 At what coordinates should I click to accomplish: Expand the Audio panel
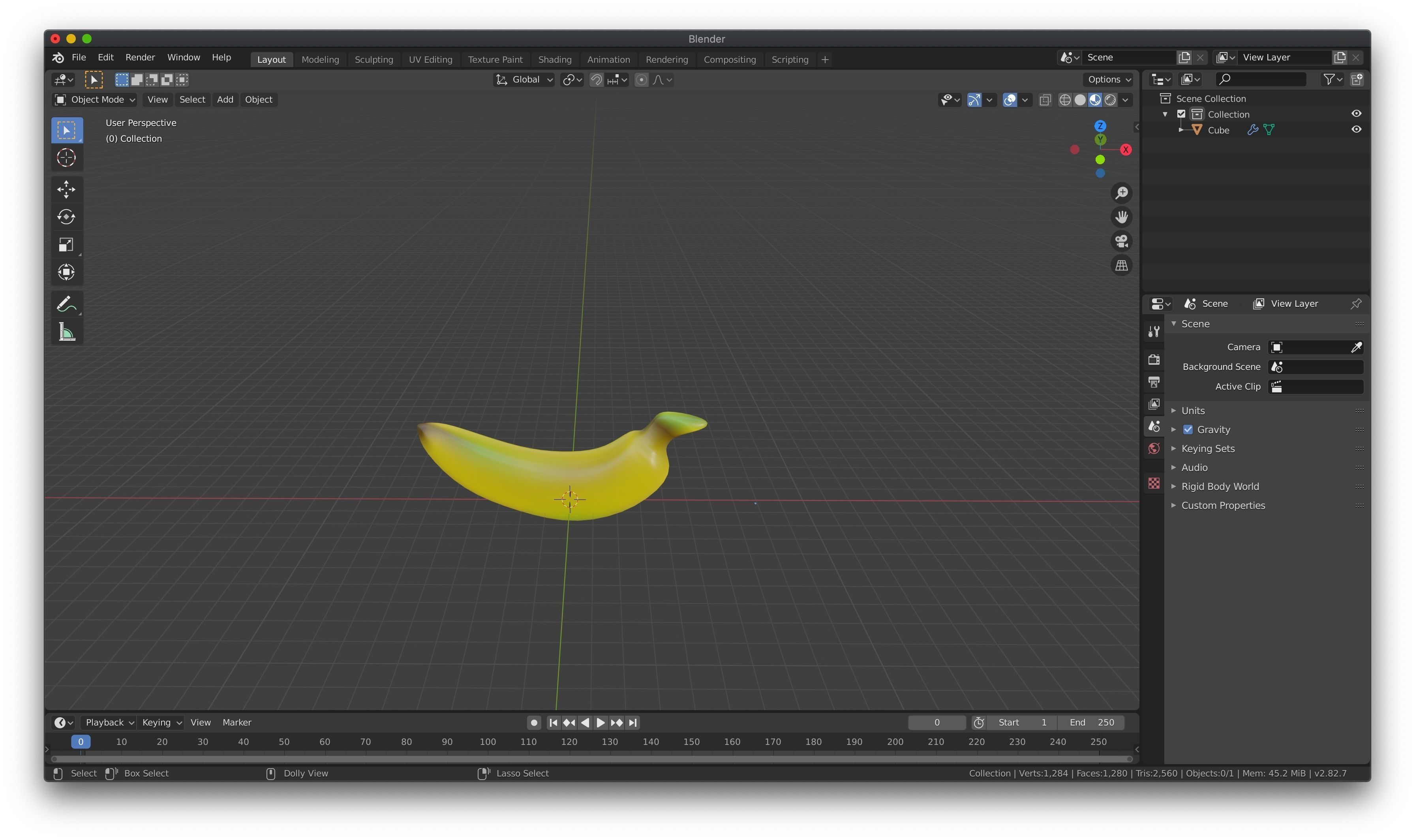[x=1194, y=467]
